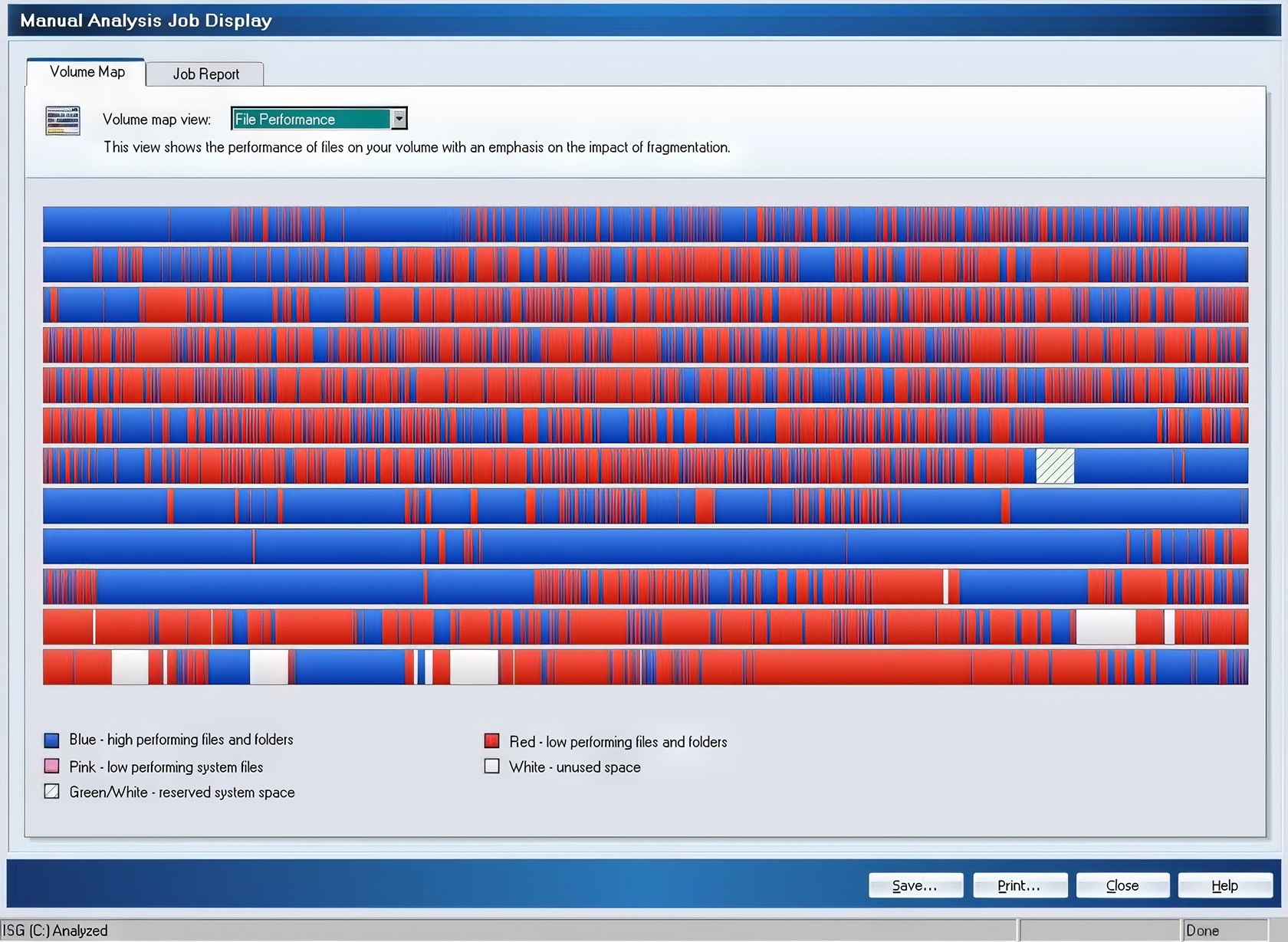Click the green/white reserved system space legend box
Image resolution: width=1288 pixels, height=942 pixels.
(x=51, y=792)
